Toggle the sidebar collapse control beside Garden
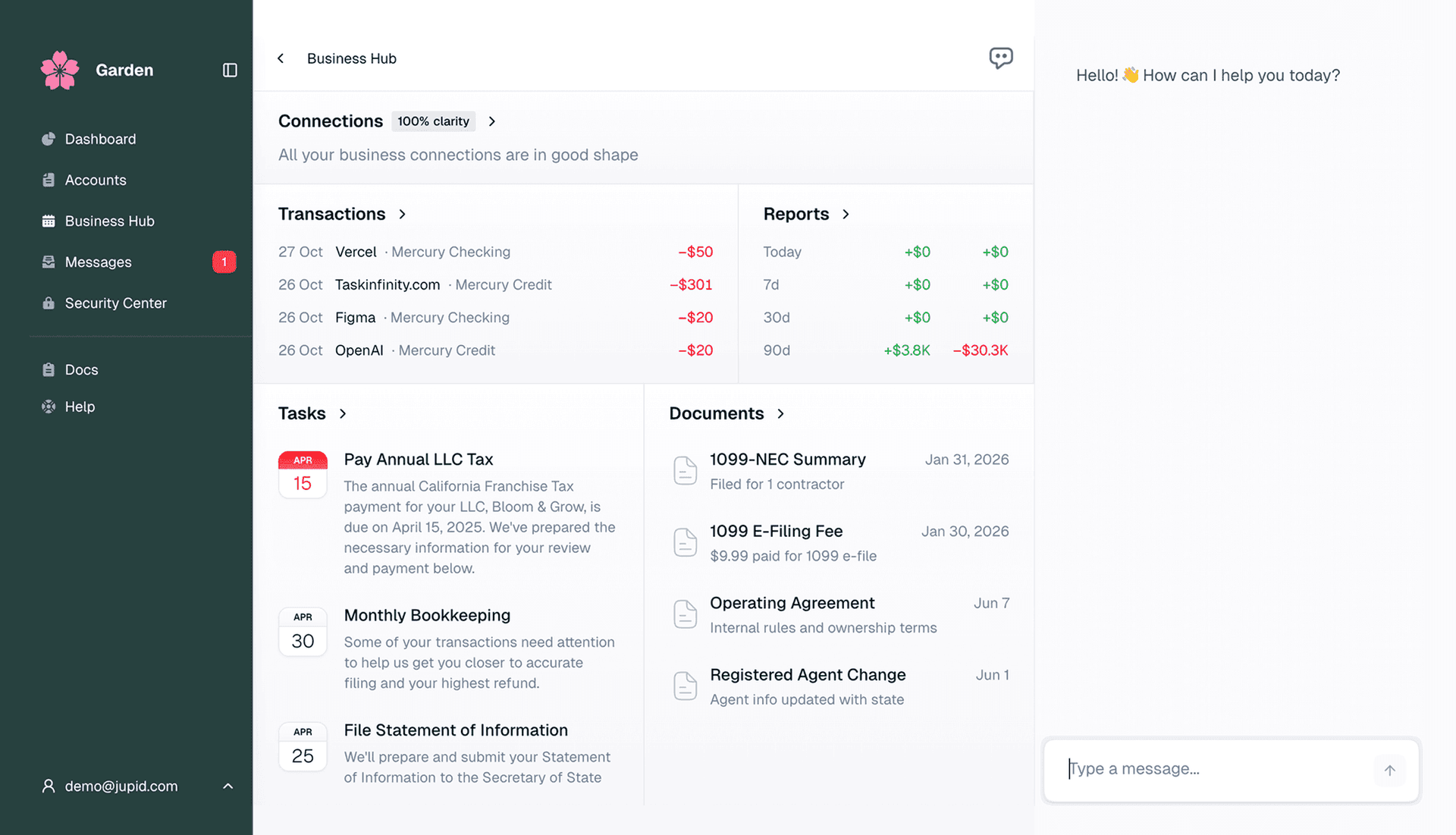This screenshot has height=835, width=1456. coord(230,70)
